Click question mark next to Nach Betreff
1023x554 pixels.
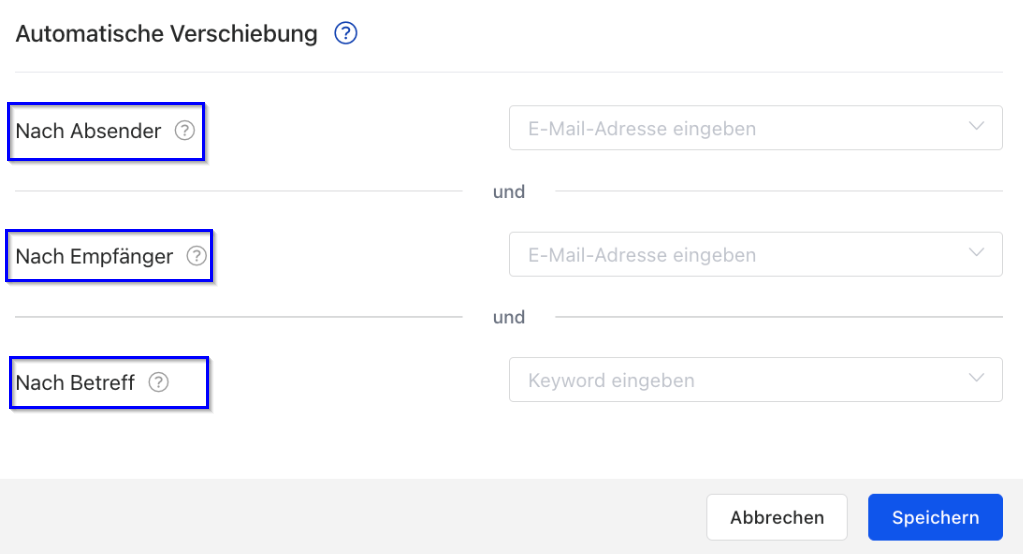pyautogui.click(x=158, y=382)
